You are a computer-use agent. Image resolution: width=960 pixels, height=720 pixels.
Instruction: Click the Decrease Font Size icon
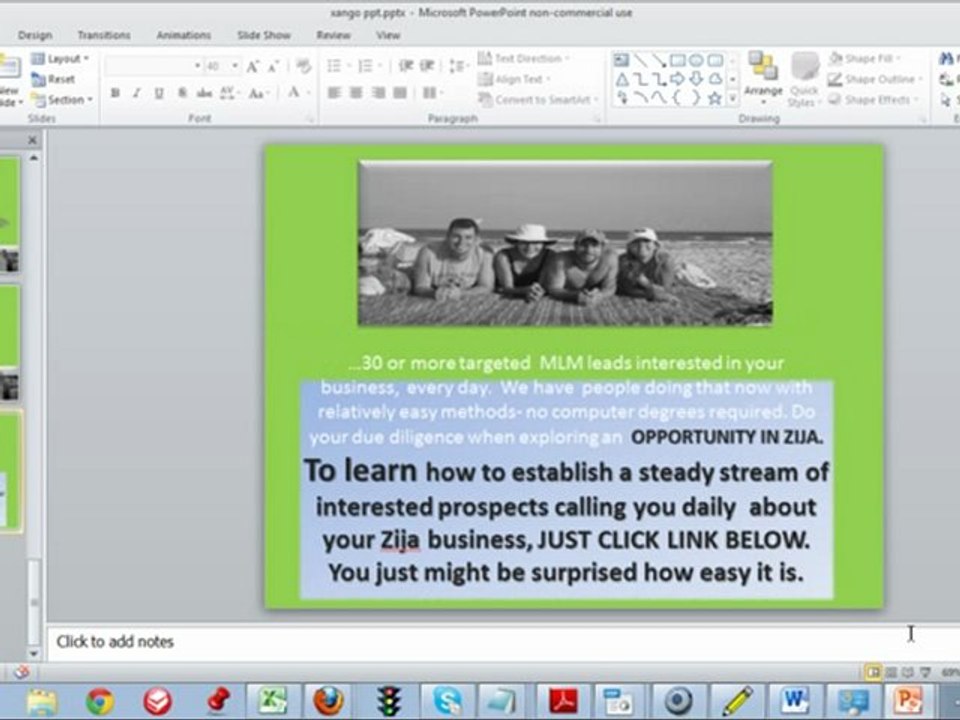[x=274, y=66]
